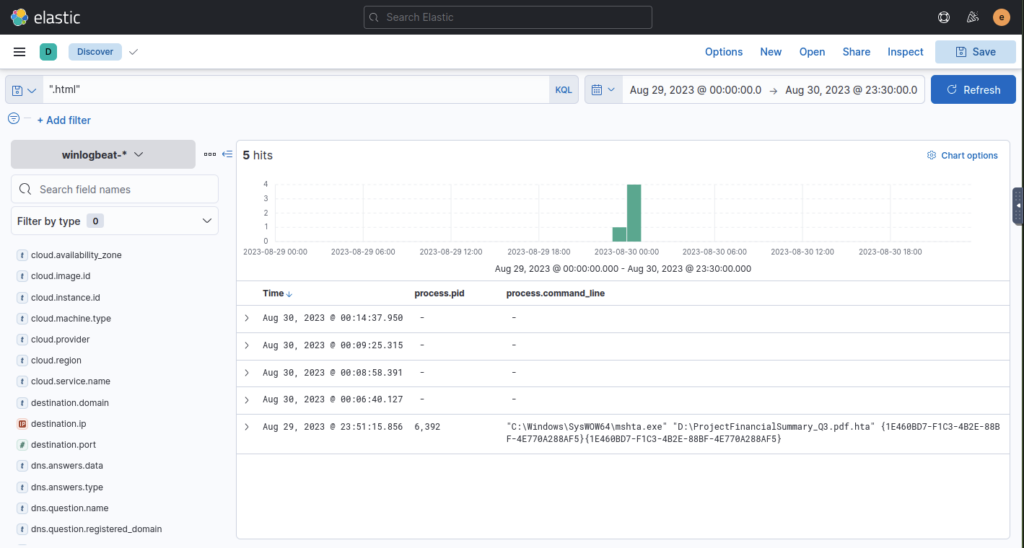Select the cloud.region field

(x=56, y=361)
